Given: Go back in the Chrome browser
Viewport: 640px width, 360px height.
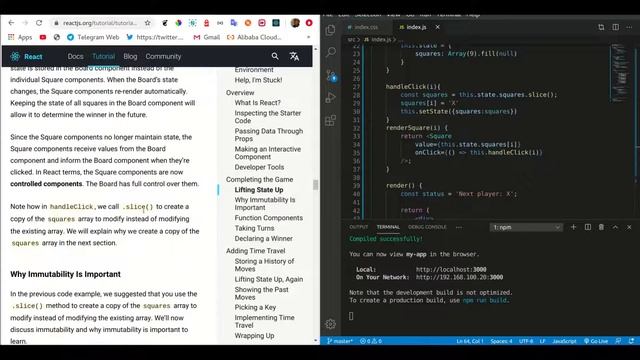Looking at the screenshot, I should pyautogui.click(x=11, y=23).
